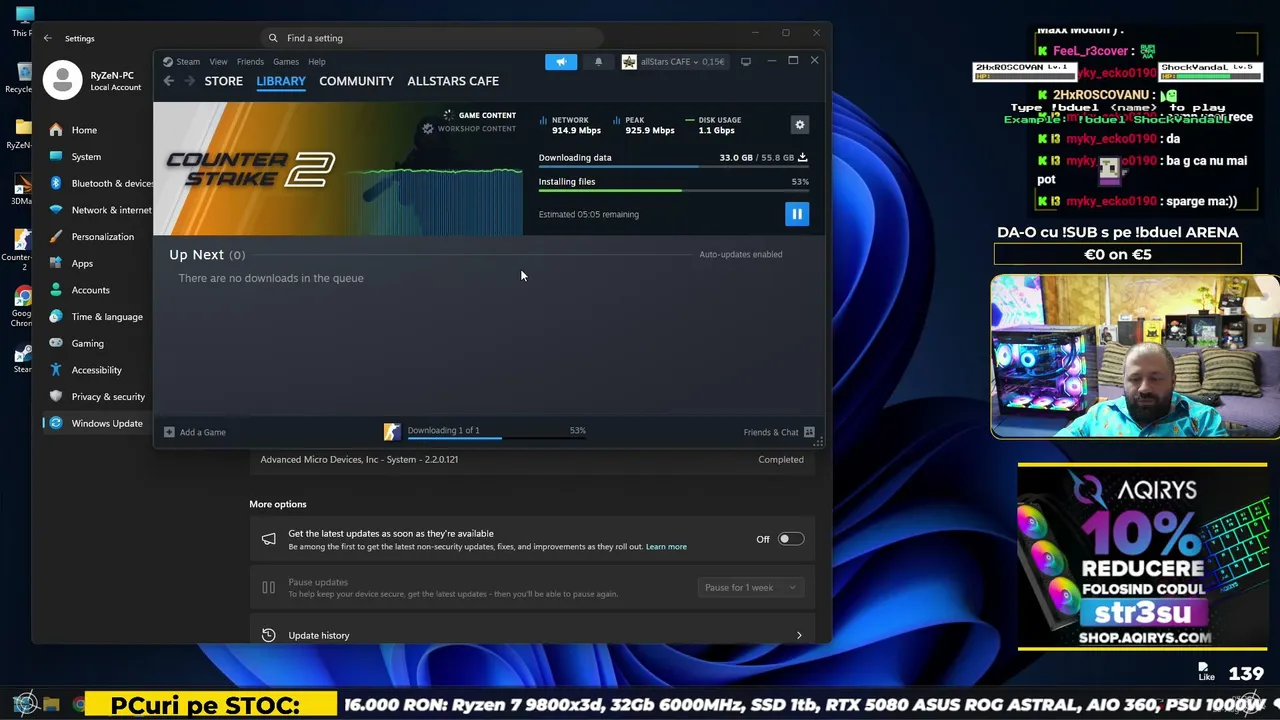This screenshot has width=1280, height=720.
Task: Open Time & language settings
Action: tap(98, 317)
